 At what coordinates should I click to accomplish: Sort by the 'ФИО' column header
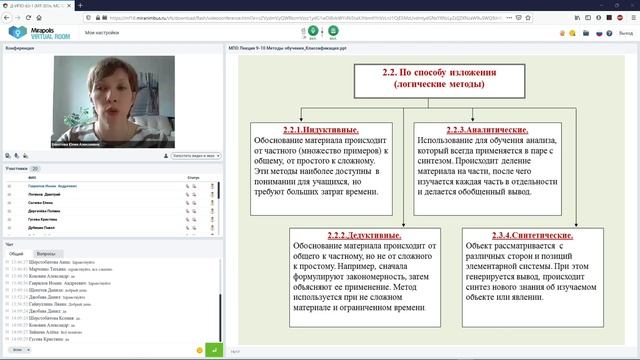[x=32, y=178]
